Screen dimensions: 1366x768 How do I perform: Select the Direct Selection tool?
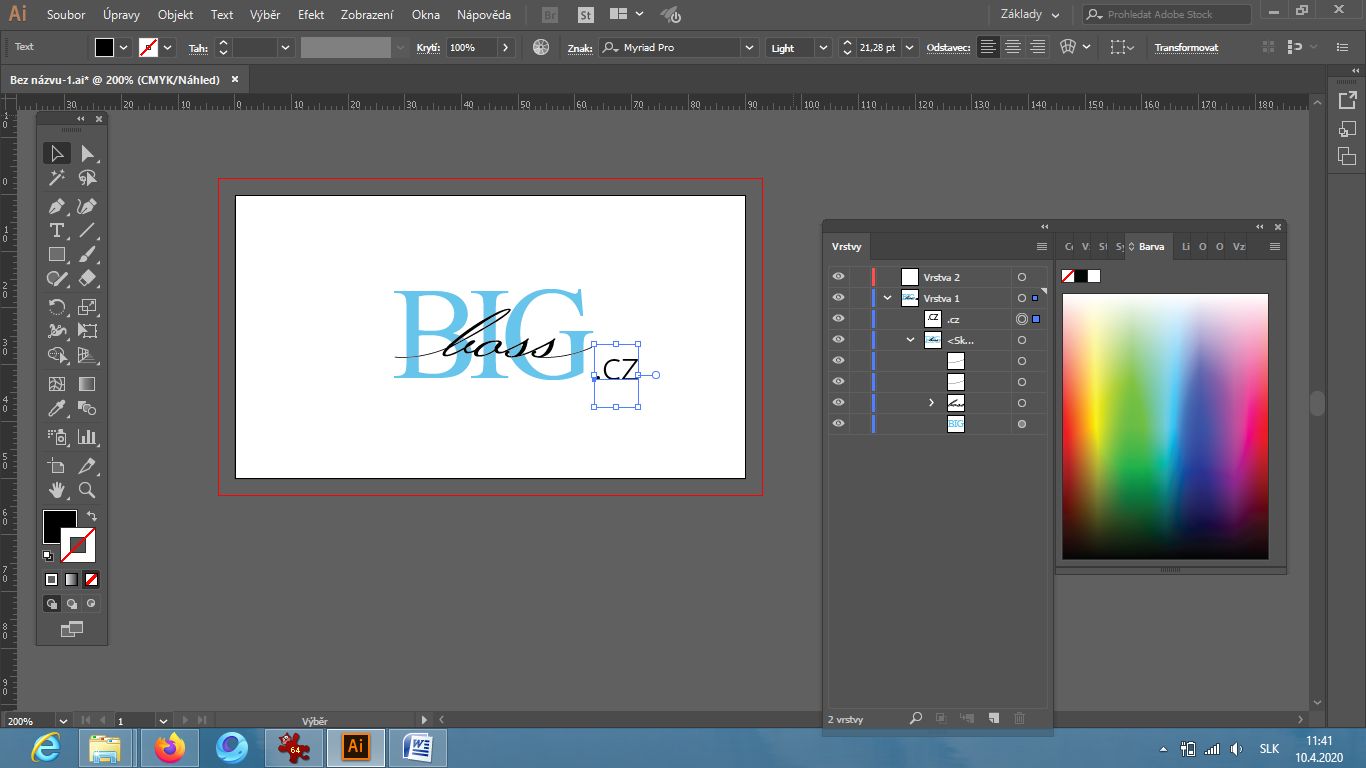[x=88, y=153]
